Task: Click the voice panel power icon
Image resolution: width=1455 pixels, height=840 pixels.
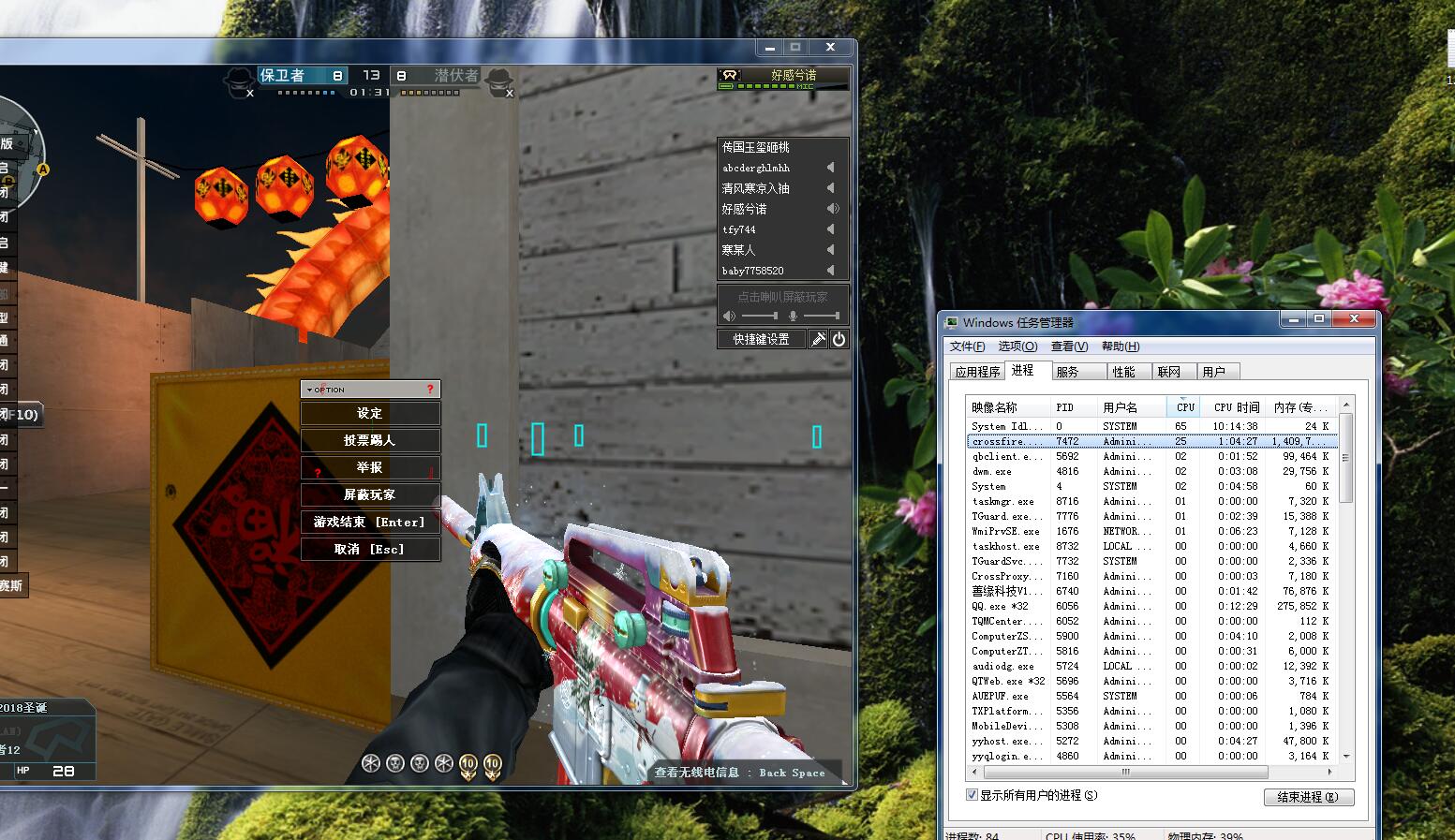Action: coord(839,339)
